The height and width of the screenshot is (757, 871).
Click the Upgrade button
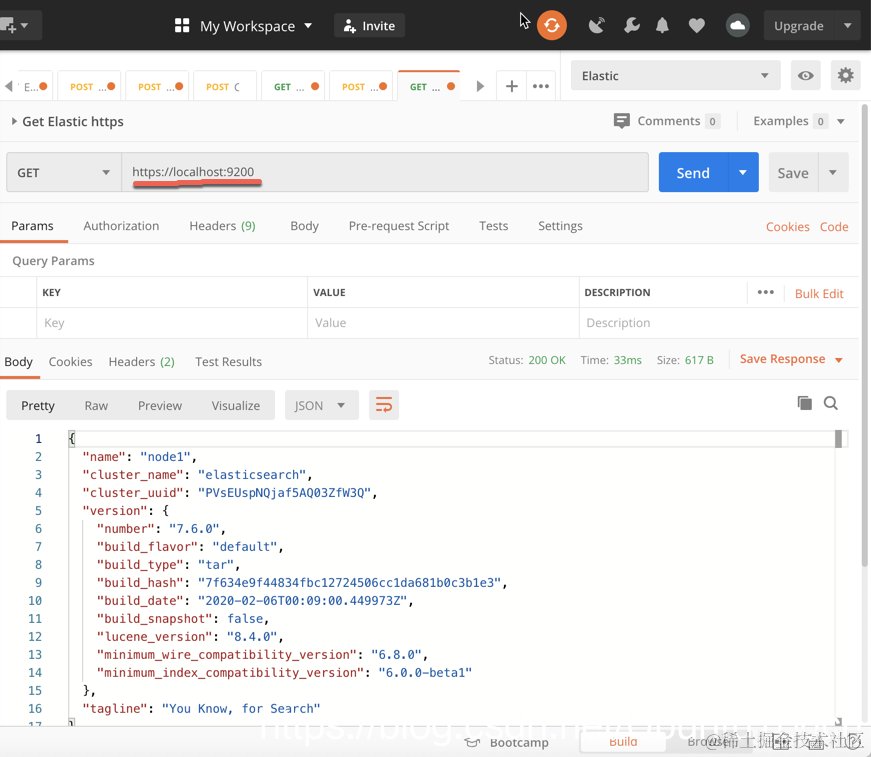pos(799,26)
